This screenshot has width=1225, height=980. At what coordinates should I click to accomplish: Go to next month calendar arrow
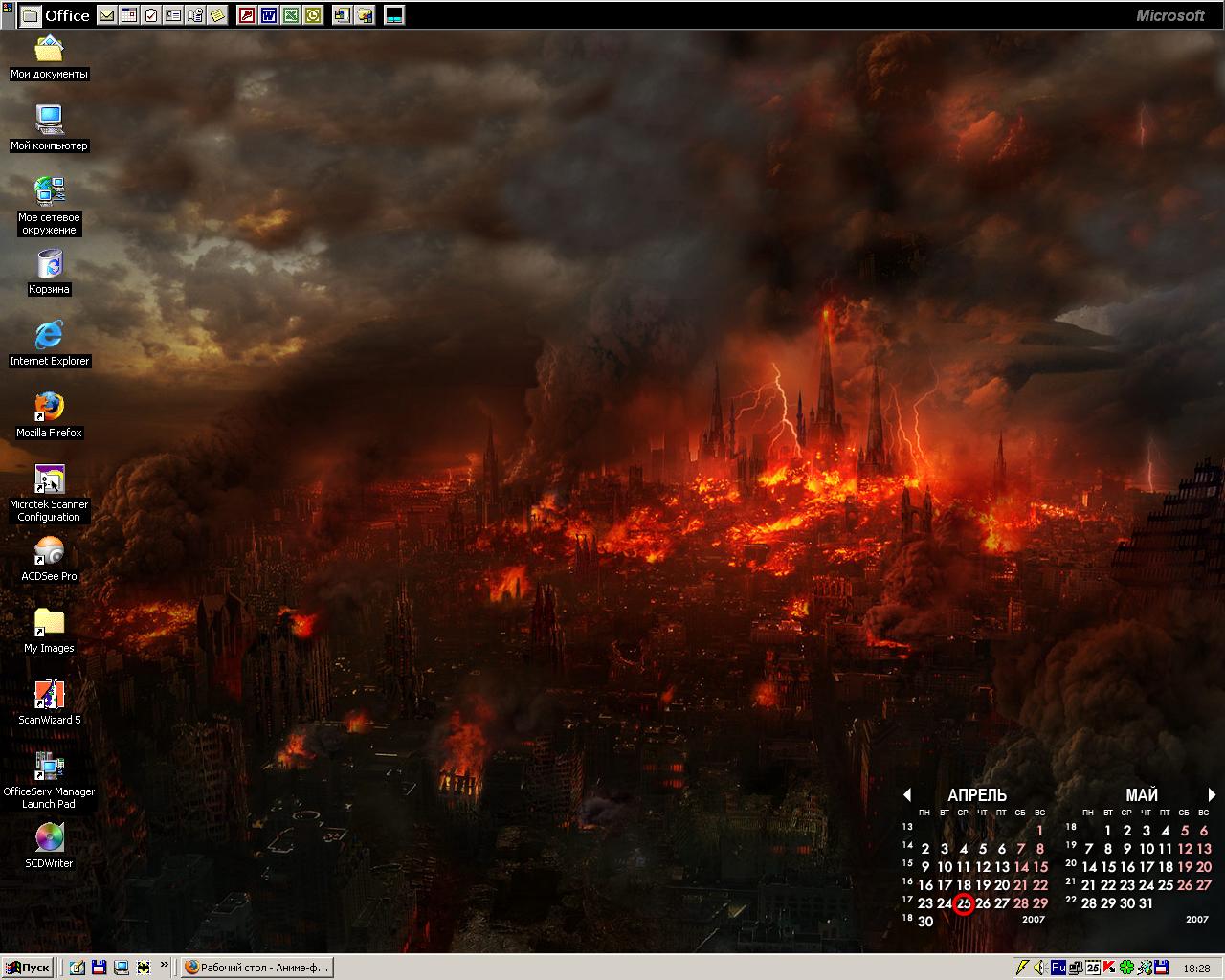tap(1212, 794)
